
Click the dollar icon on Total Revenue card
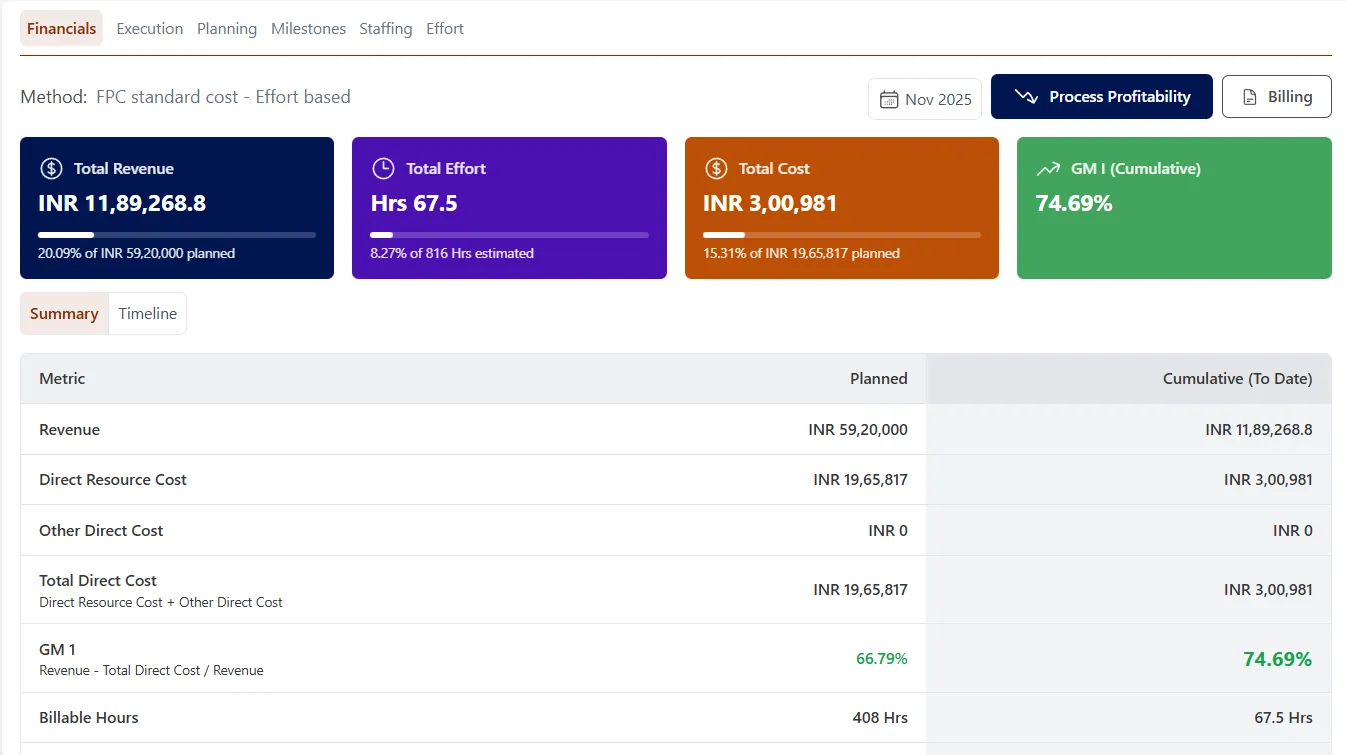pyautogui.click(x=51, y=168)
